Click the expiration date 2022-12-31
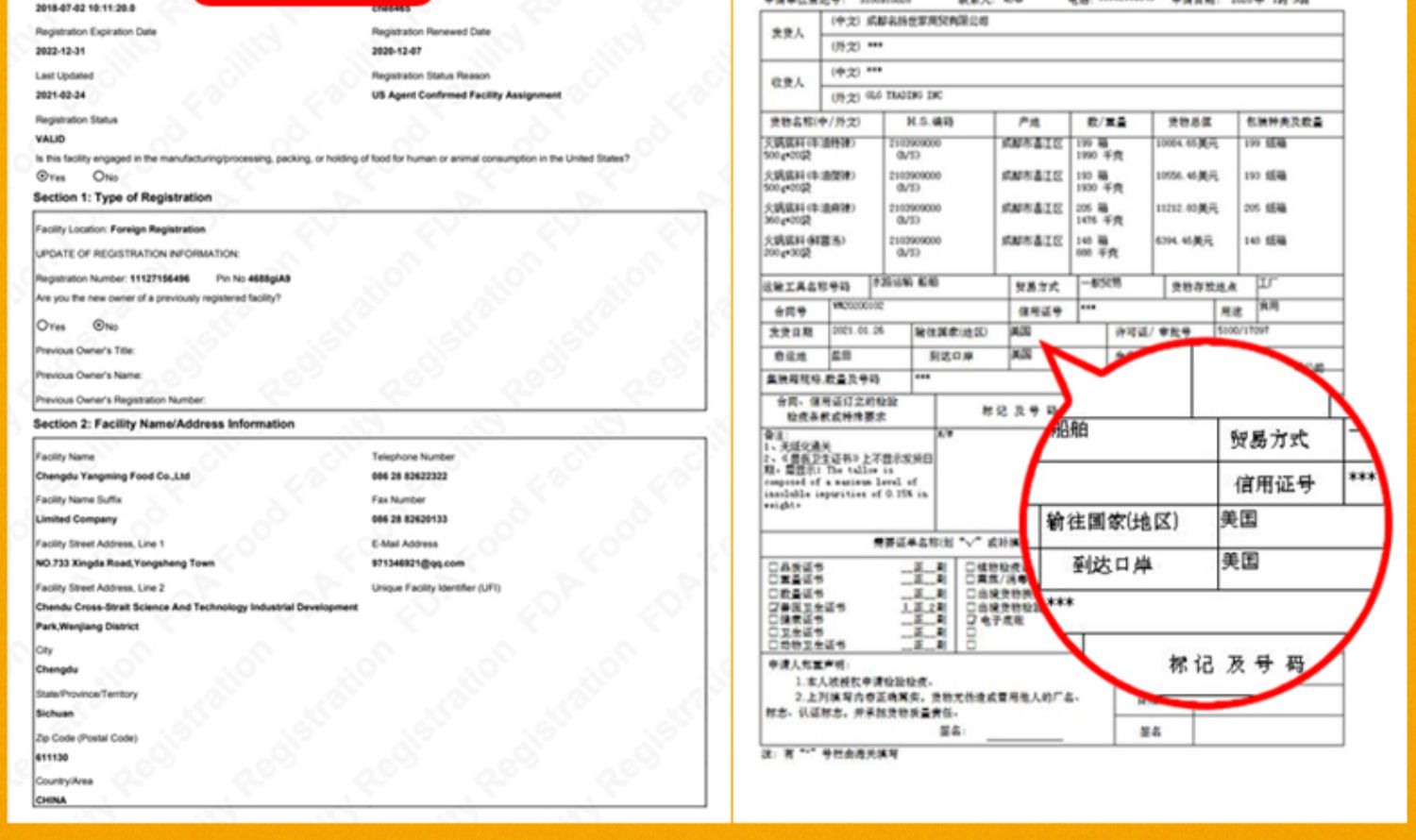 click(x=60, y=52)
